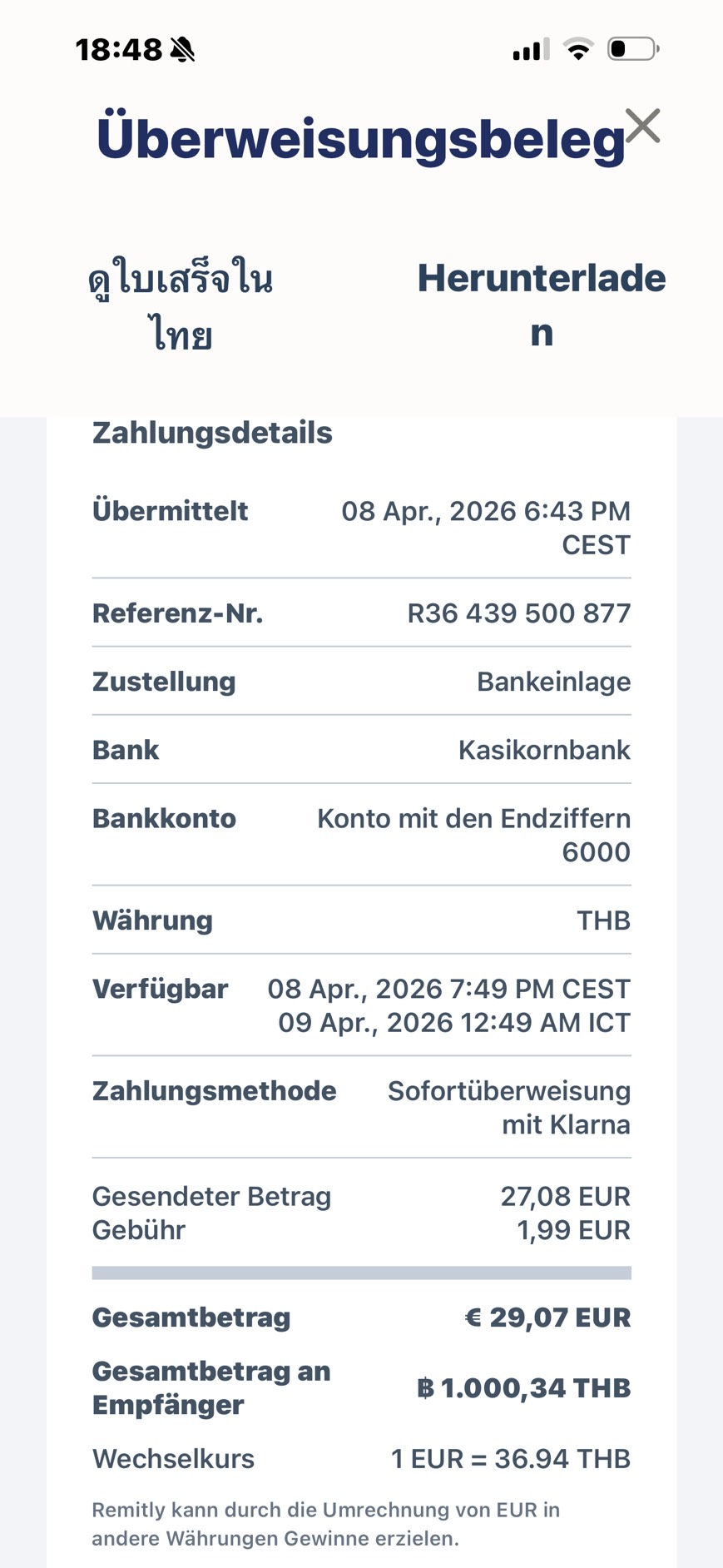Select the Überweisungsbeleg page title

click(x=360, y=138)
